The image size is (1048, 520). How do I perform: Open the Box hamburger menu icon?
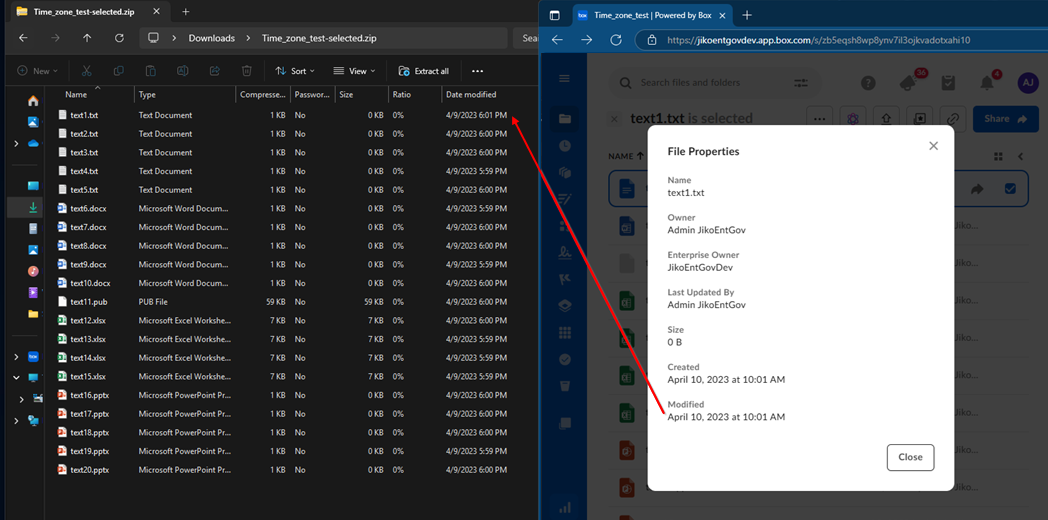(x=564, y=79)
